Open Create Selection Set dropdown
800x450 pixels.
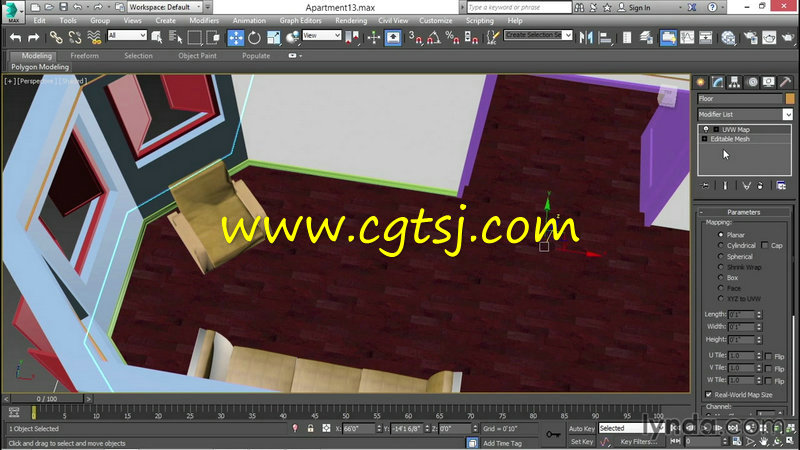pos(568,35)
